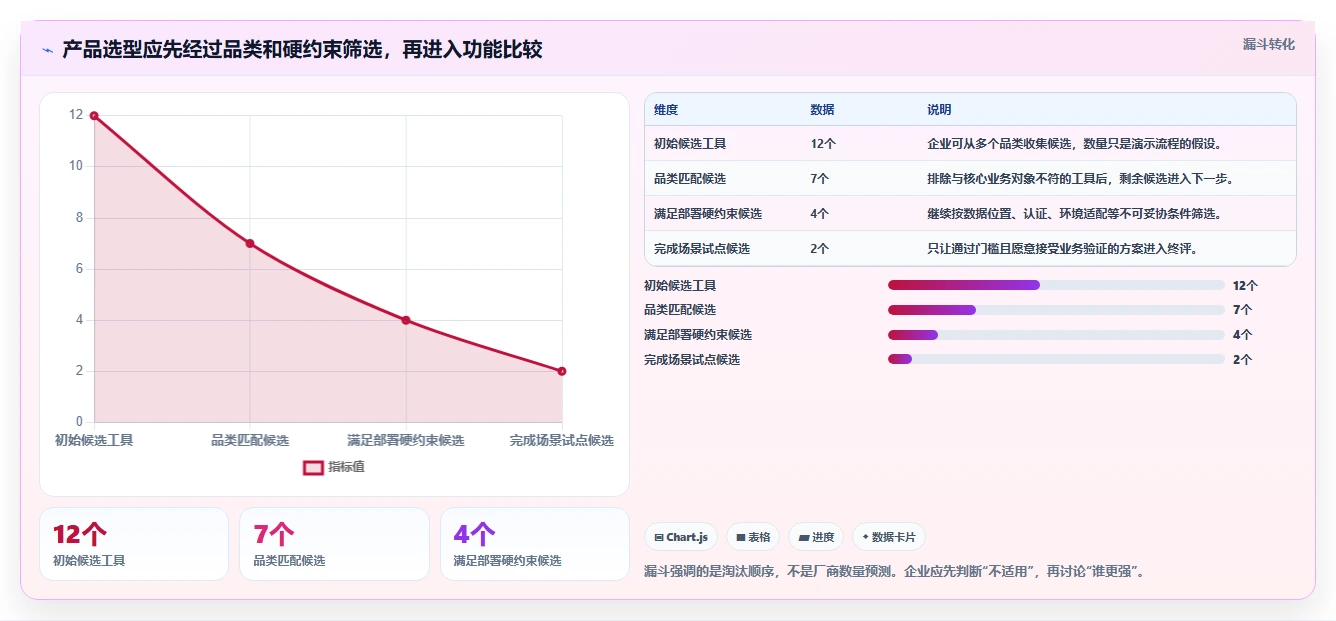The width and height of the screenshot is (1336, 621).
Task: Click the footer note starting 漏斗强调的是淘汰顺序
Action: point(894,572)
